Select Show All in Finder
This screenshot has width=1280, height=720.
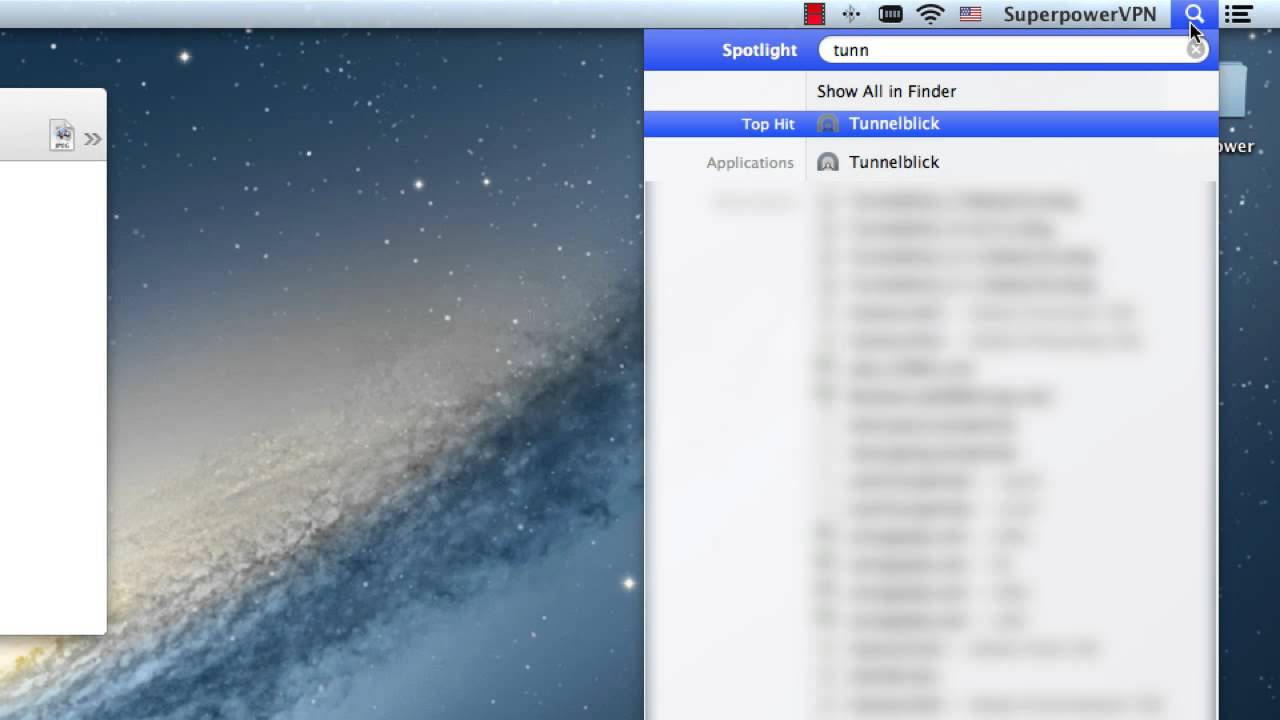coord(886,91)
